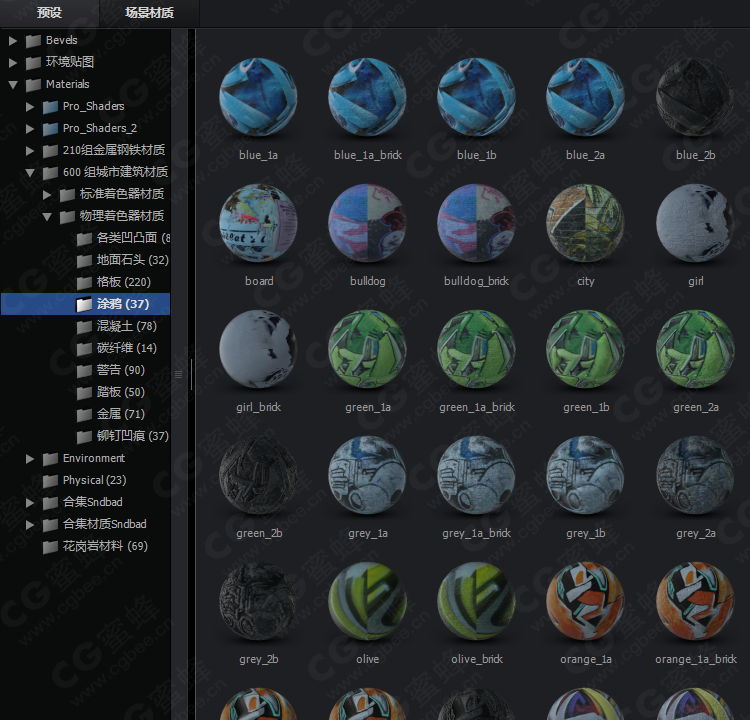Screen dimensions: 750x720
Task: Click the 环境贴图 tree item label
Action: coord(70,62)
